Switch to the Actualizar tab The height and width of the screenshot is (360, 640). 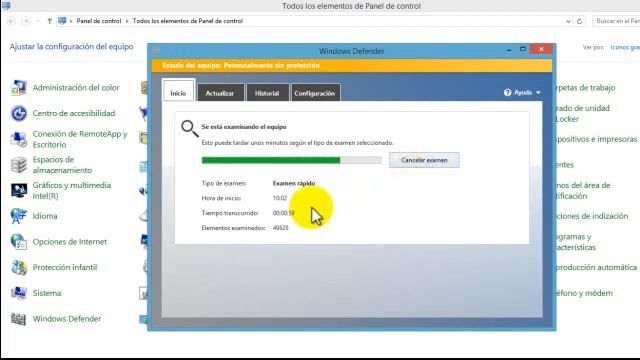pos(220,93)
